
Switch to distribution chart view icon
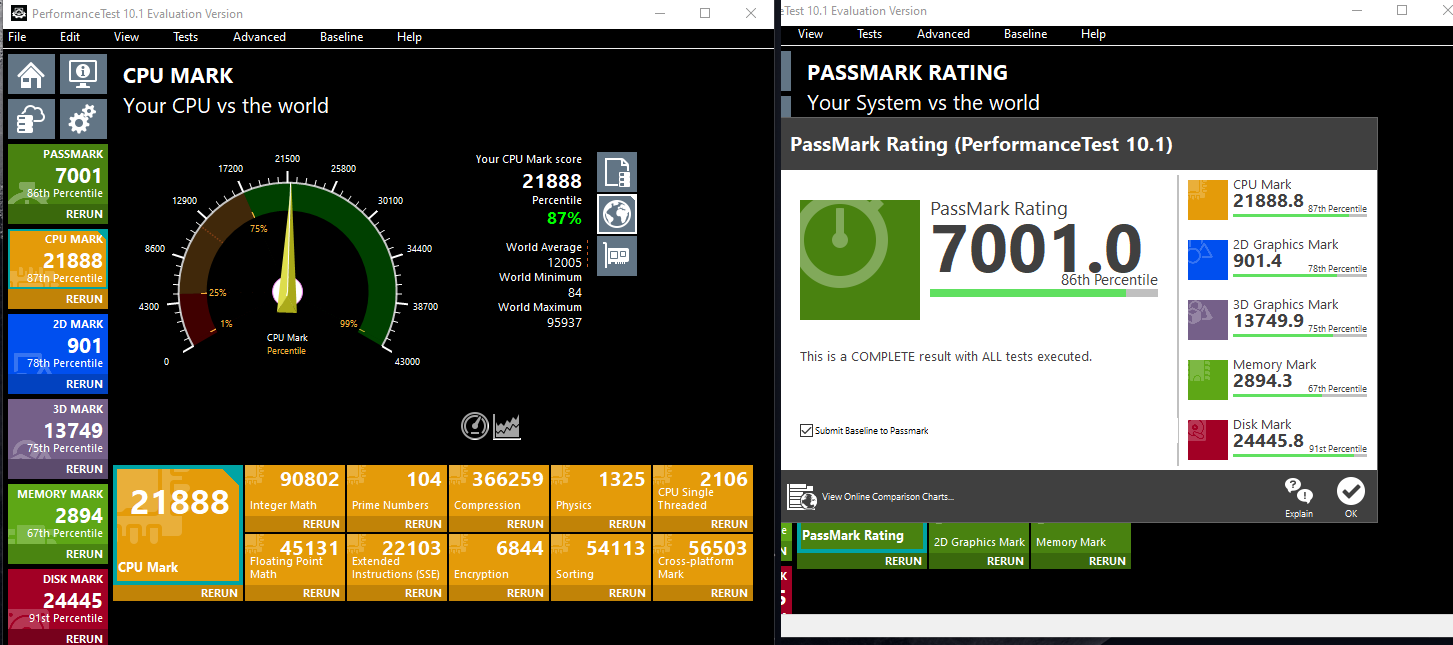[507, 426]
